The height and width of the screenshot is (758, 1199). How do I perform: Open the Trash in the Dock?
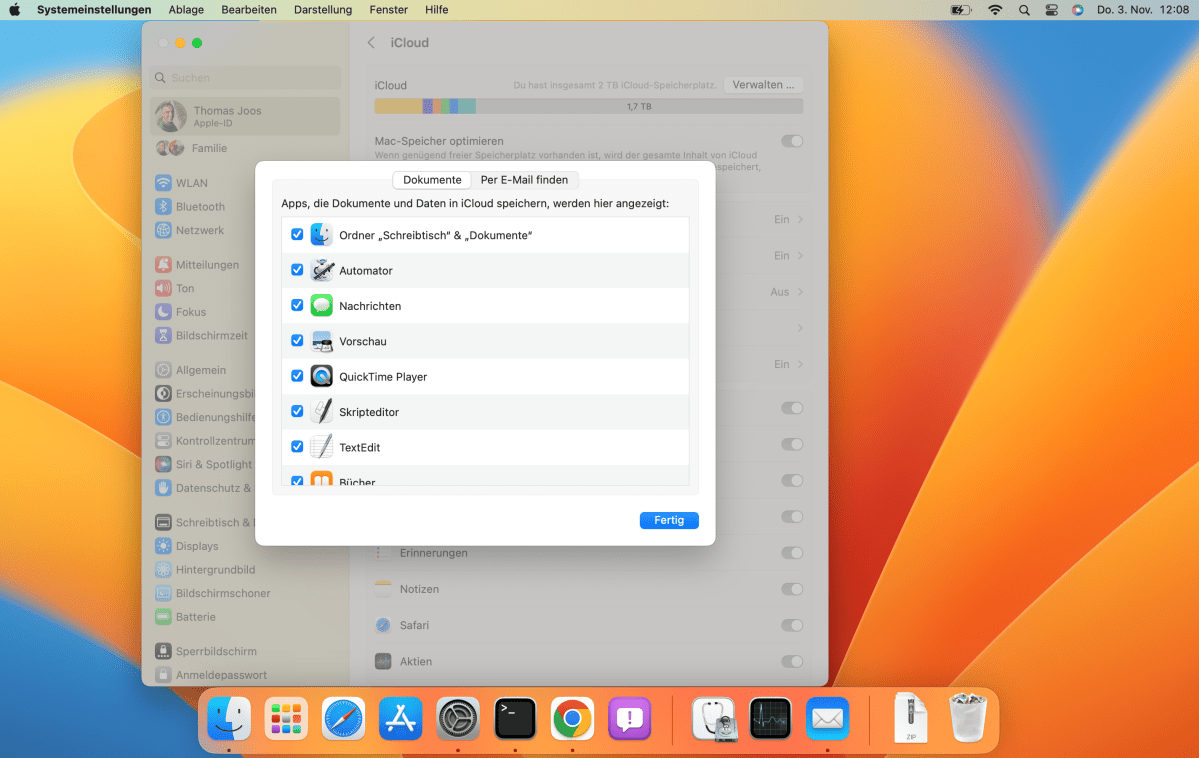[968, 717]
